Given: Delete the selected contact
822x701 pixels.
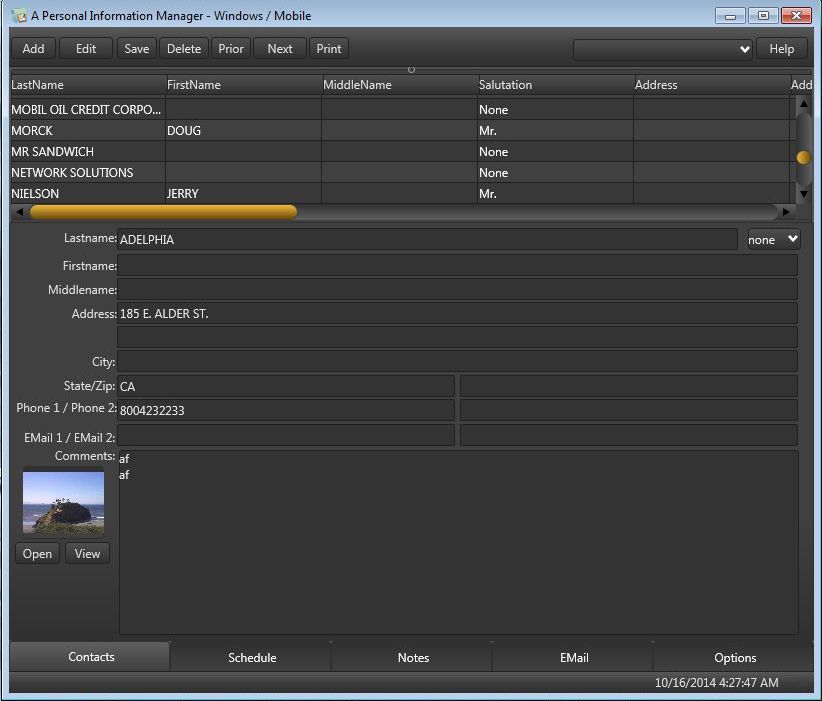Looking at the screenshot, I should tap(183, 49).
